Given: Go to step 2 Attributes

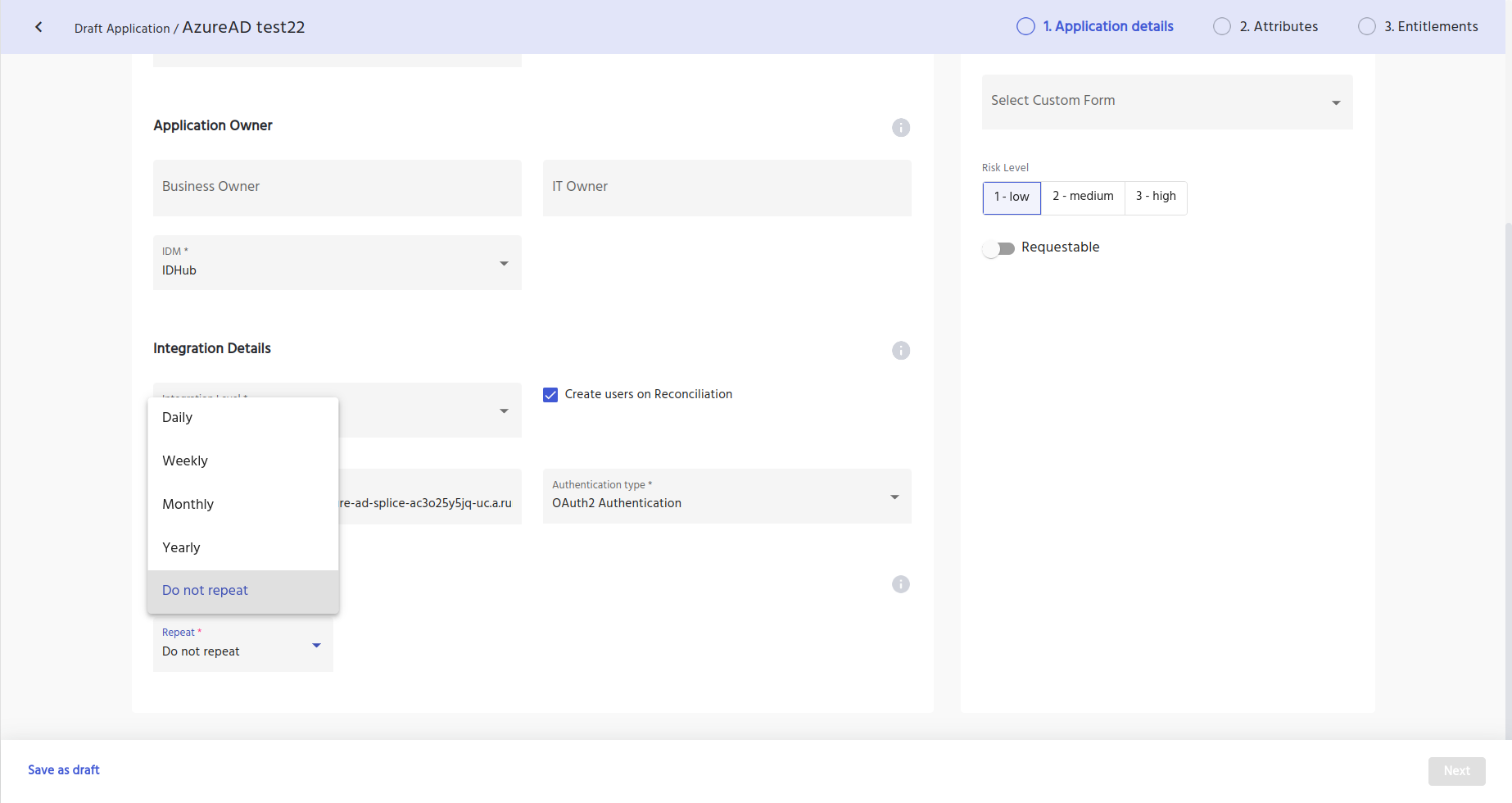Looking at the screenshot, I should tap(1266, 26).
